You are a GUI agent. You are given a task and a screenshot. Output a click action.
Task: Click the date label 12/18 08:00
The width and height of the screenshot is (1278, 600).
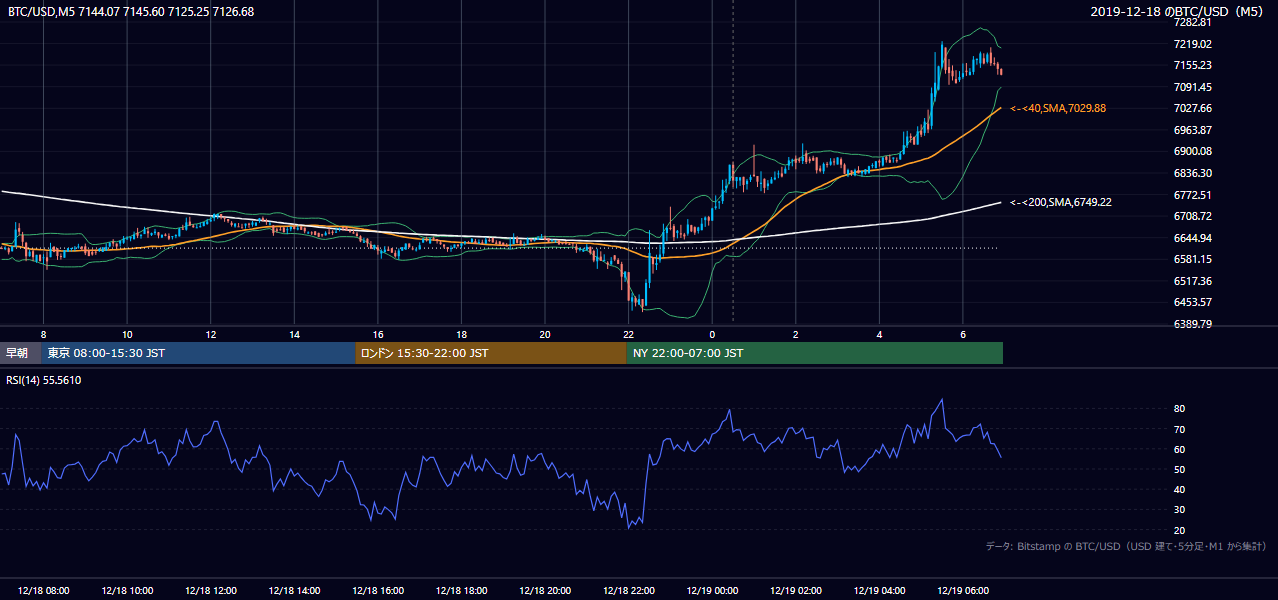(44, 591)
